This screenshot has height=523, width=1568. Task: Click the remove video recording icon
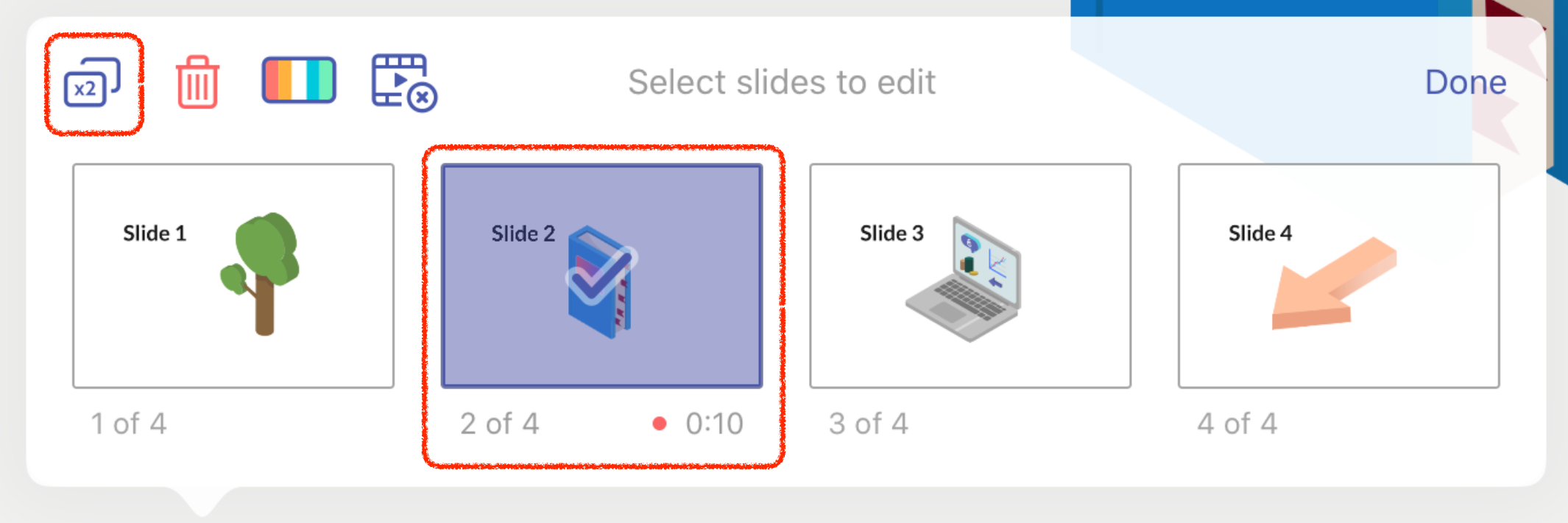coord(404,83)
